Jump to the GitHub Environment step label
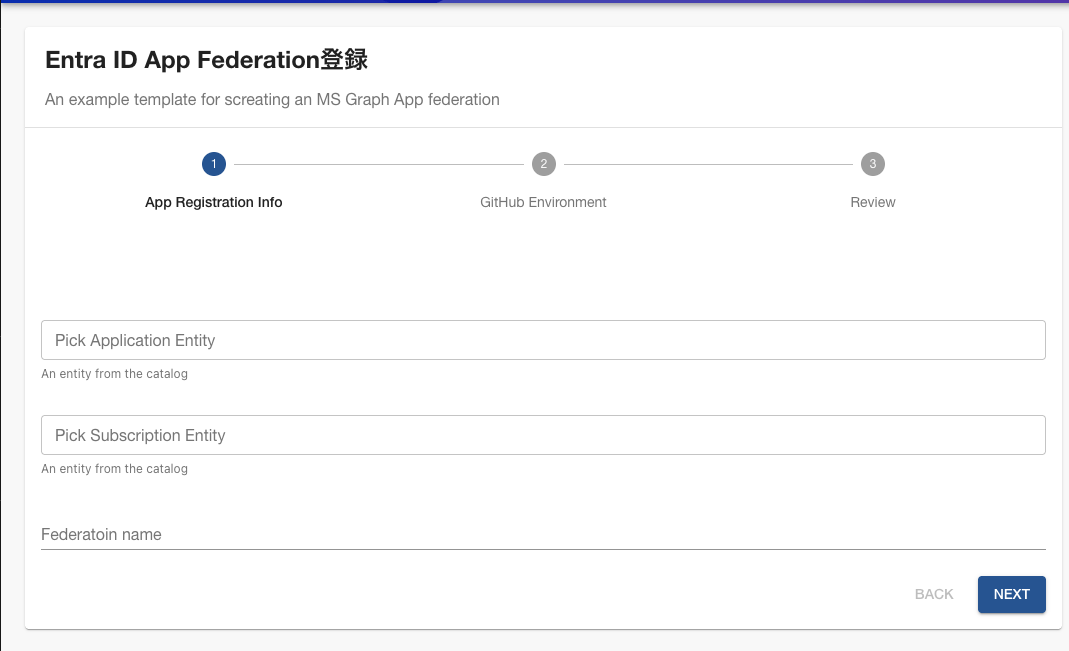The width and height of the screenshot is (1069, 651). pyautogui.click(x=543, y=202)
